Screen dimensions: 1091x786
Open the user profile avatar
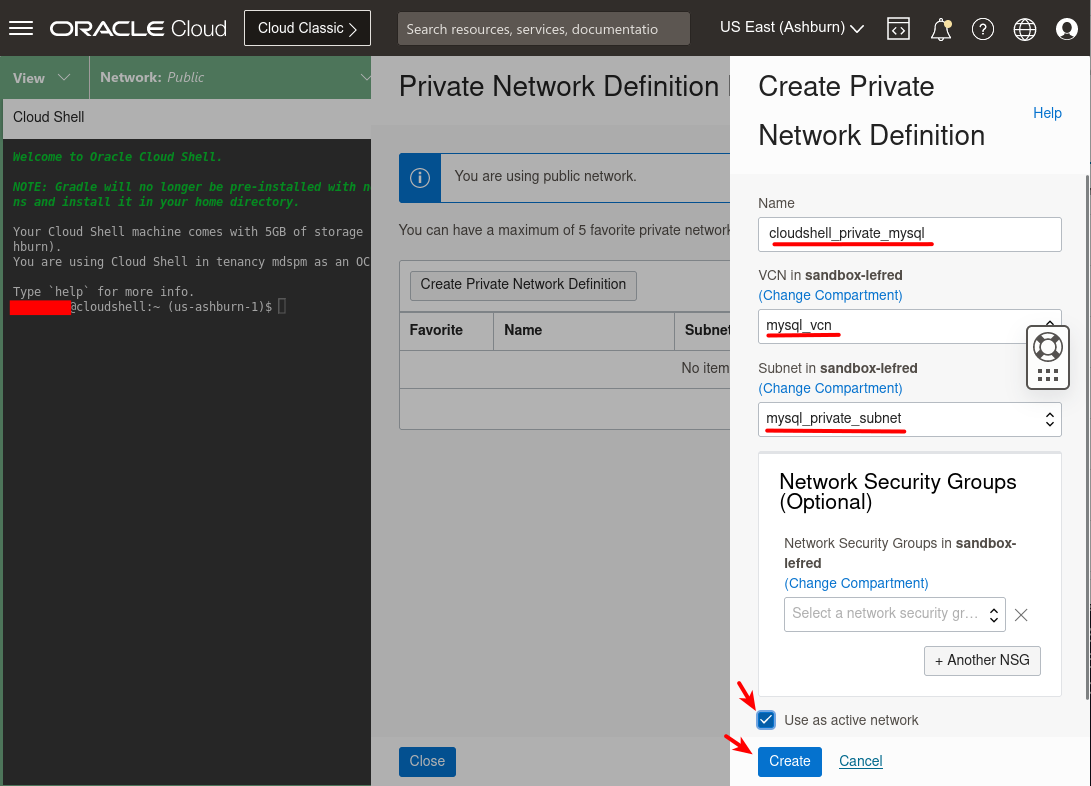click(x=1066, y=28)
